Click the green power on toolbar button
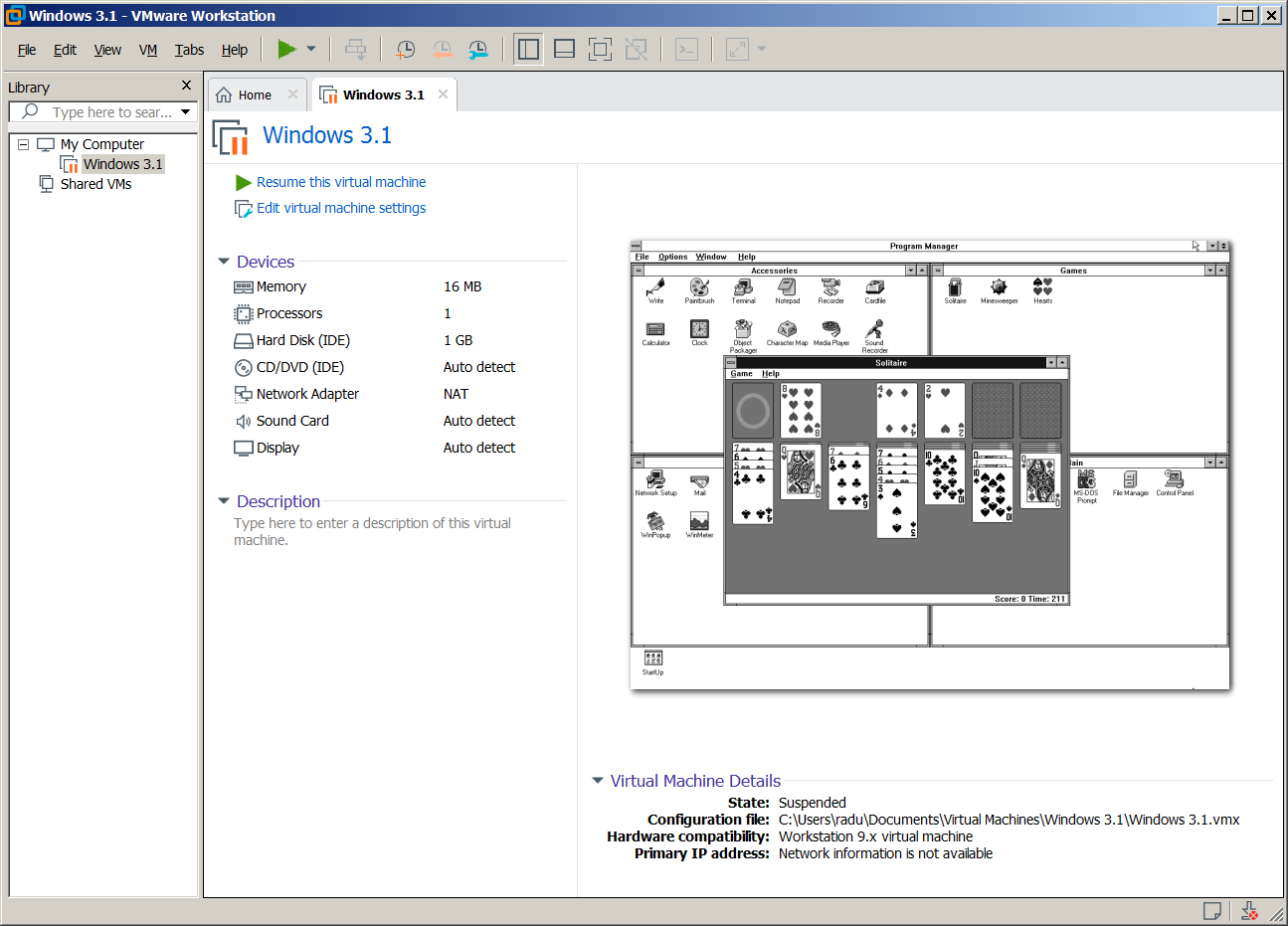The height and width of the screenshot is (926, 1288). [286, 49]
